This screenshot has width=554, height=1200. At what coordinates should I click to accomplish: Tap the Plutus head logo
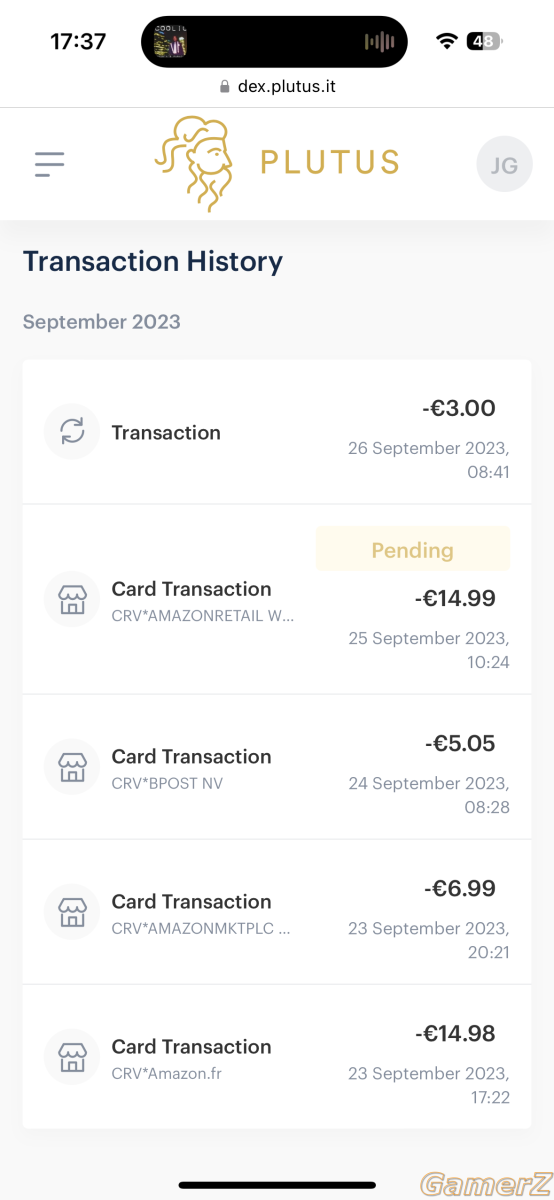tap(195, 164)
